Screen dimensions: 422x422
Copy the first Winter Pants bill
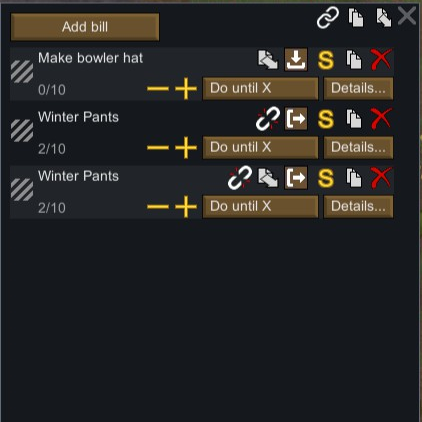pyautogui.click(x=354, y=119)
